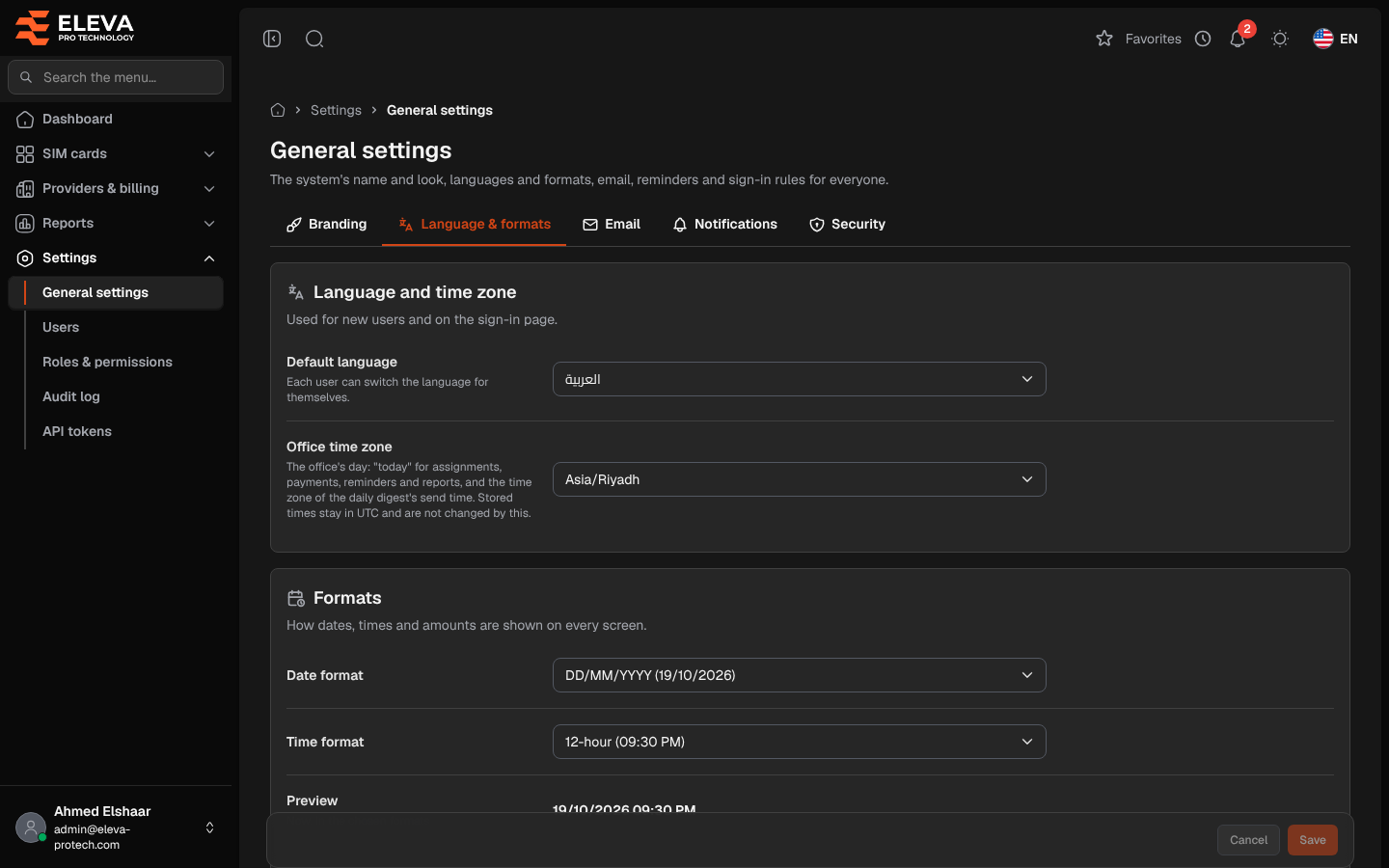Open notifications bell with badge
This screenshot has height=868, width=1389.
pos(1239,38)
